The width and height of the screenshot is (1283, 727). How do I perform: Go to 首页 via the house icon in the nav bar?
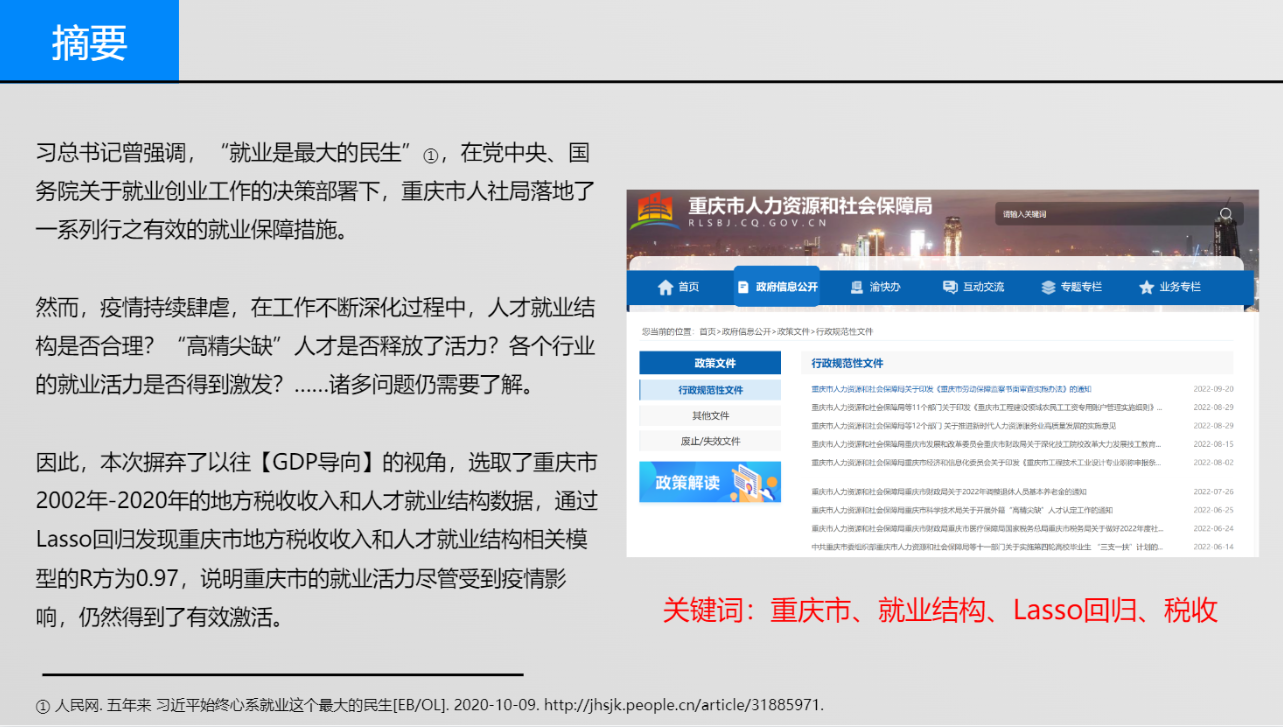(678, 287)
